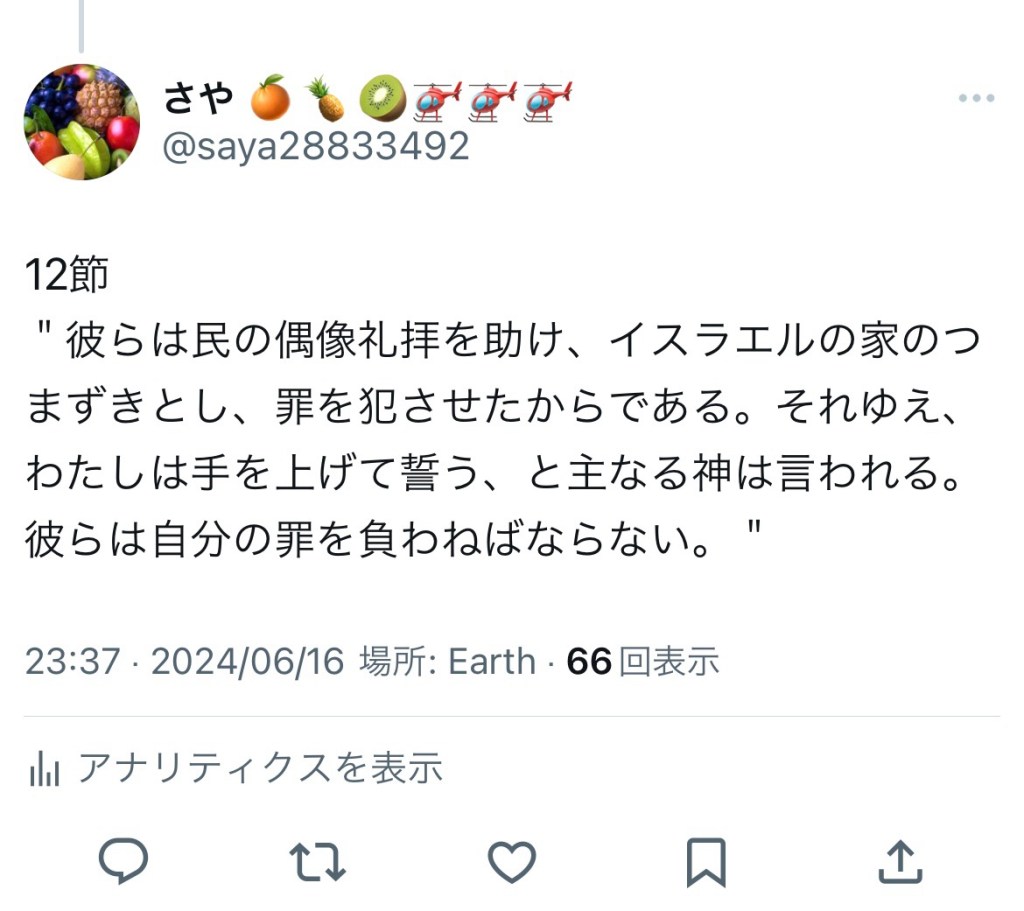Click the first red helicopter emoji
This screenshot has width=1024, height=911.
point(437,101)
